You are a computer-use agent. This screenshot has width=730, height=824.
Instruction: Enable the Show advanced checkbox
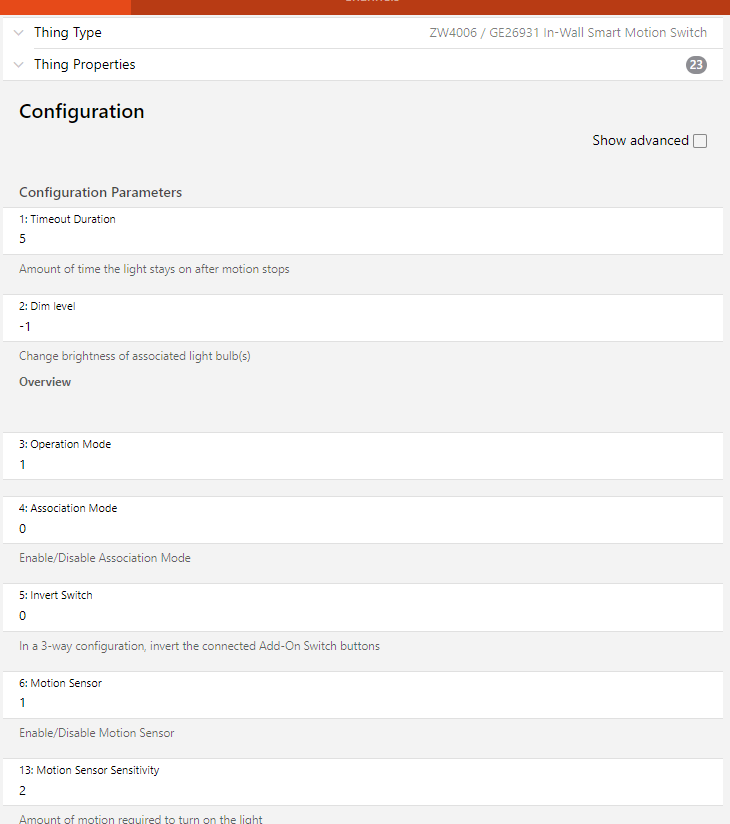pyautogui.click(x=700, y=141)
